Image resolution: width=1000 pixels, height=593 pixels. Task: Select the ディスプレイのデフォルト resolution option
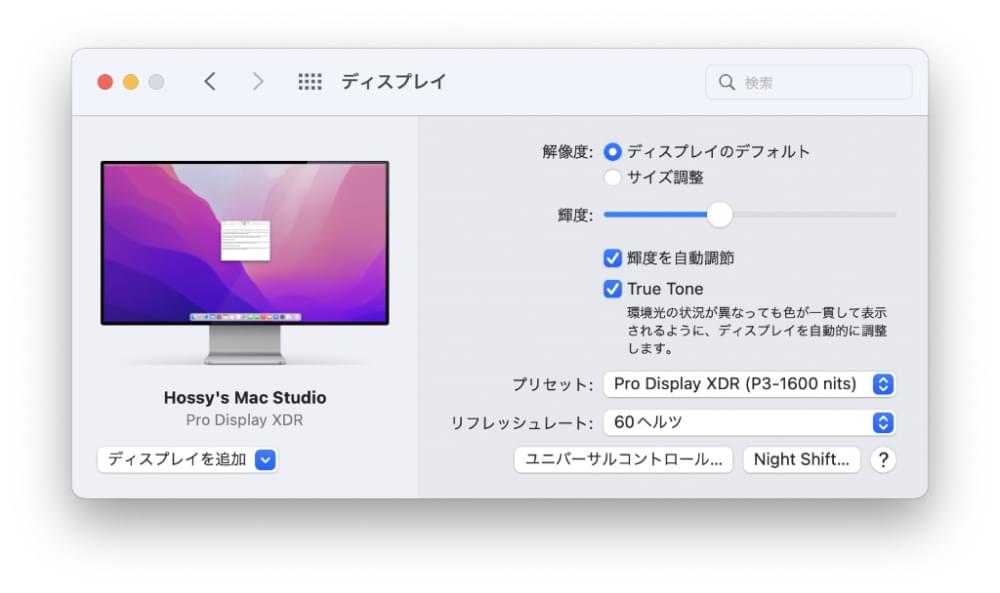tap(613, 152)
